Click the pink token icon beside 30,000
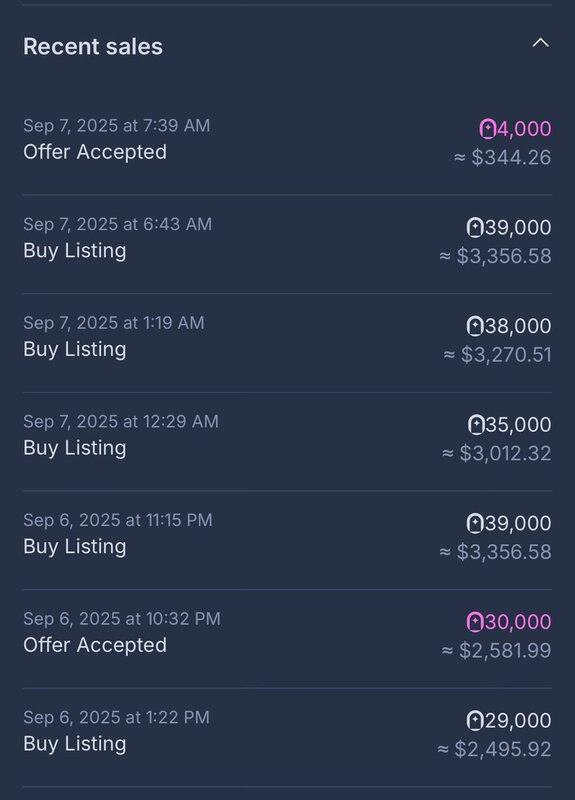The image size is (575, 800). click(x=474, y=621)
